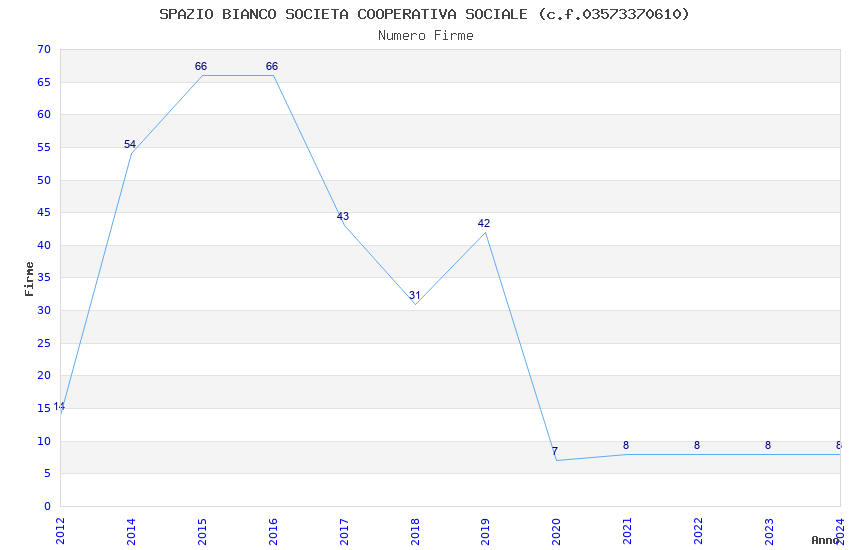Viewport: 850px width, 550px height.
Task: Click the data label '66' above 2016
Action: point(272,66)
